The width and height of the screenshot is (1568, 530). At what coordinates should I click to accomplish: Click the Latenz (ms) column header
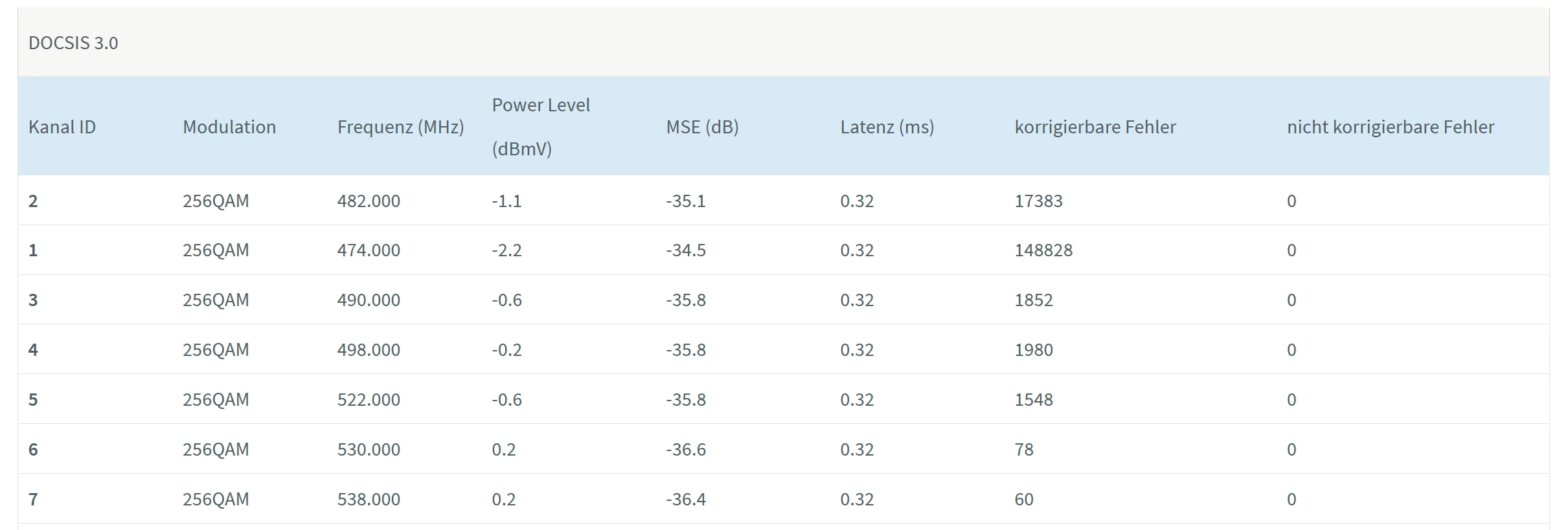tap(887, 127)
